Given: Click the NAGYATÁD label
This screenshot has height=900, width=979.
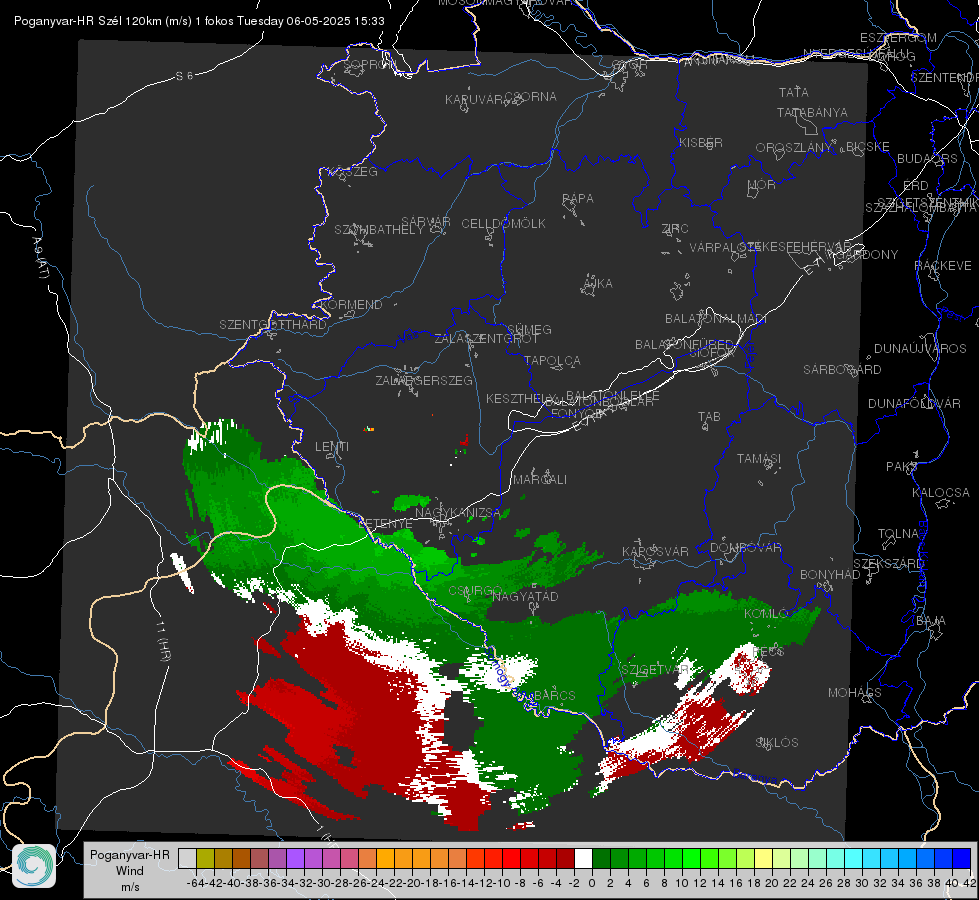Looking at the screenshot, I should [525, 596].
